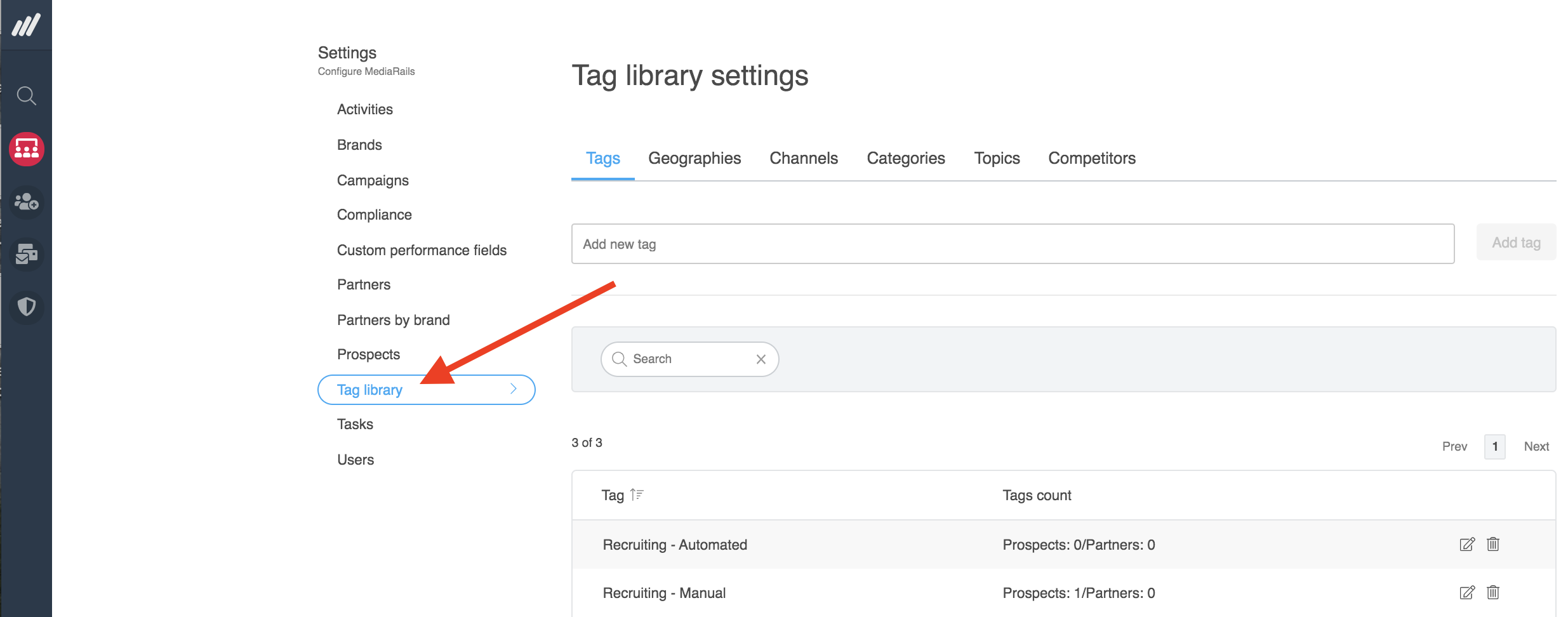Open the search icon in the sidebar
Viewport: 1568px width, 617px height.
(26, 96)
